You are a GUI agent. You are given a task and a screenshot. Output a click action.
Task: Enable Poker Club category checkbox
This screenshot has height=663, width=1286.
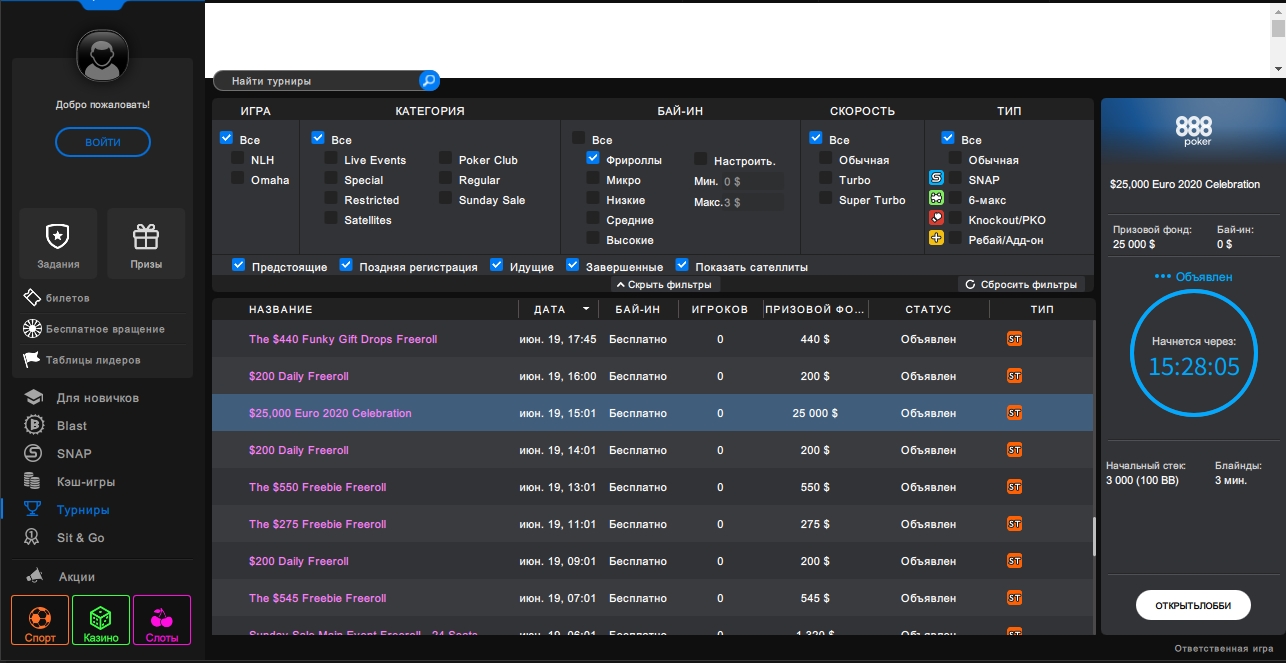[x=445, y=159]
